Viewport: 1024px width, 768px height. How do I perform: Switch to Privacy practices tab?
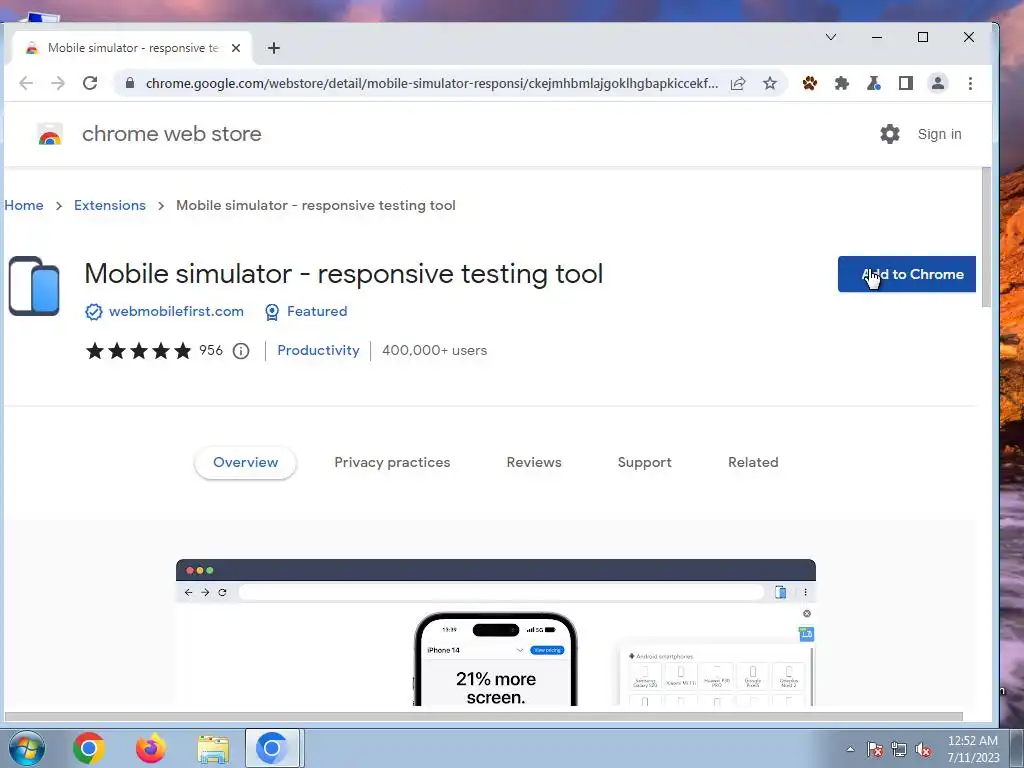(x=392, y=462)
